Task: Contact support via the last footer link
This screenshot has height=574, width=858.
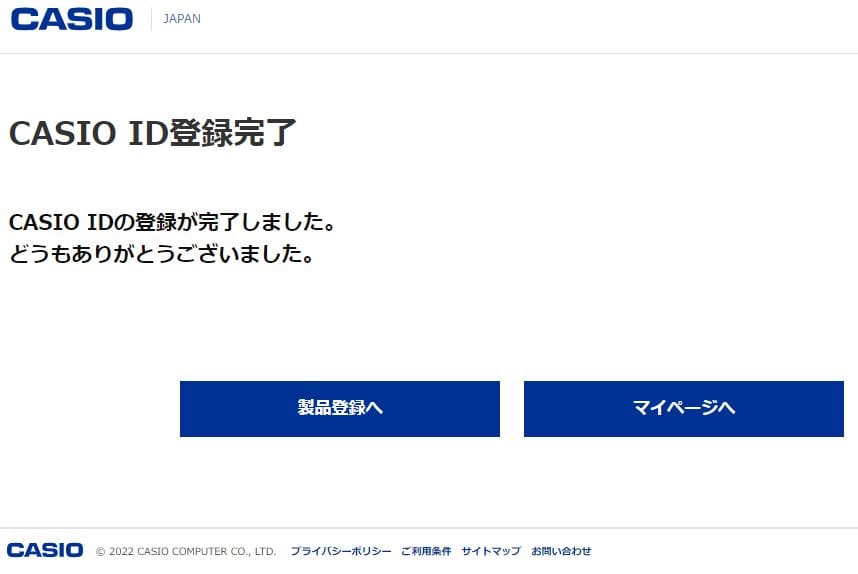Action: (561, 551)
